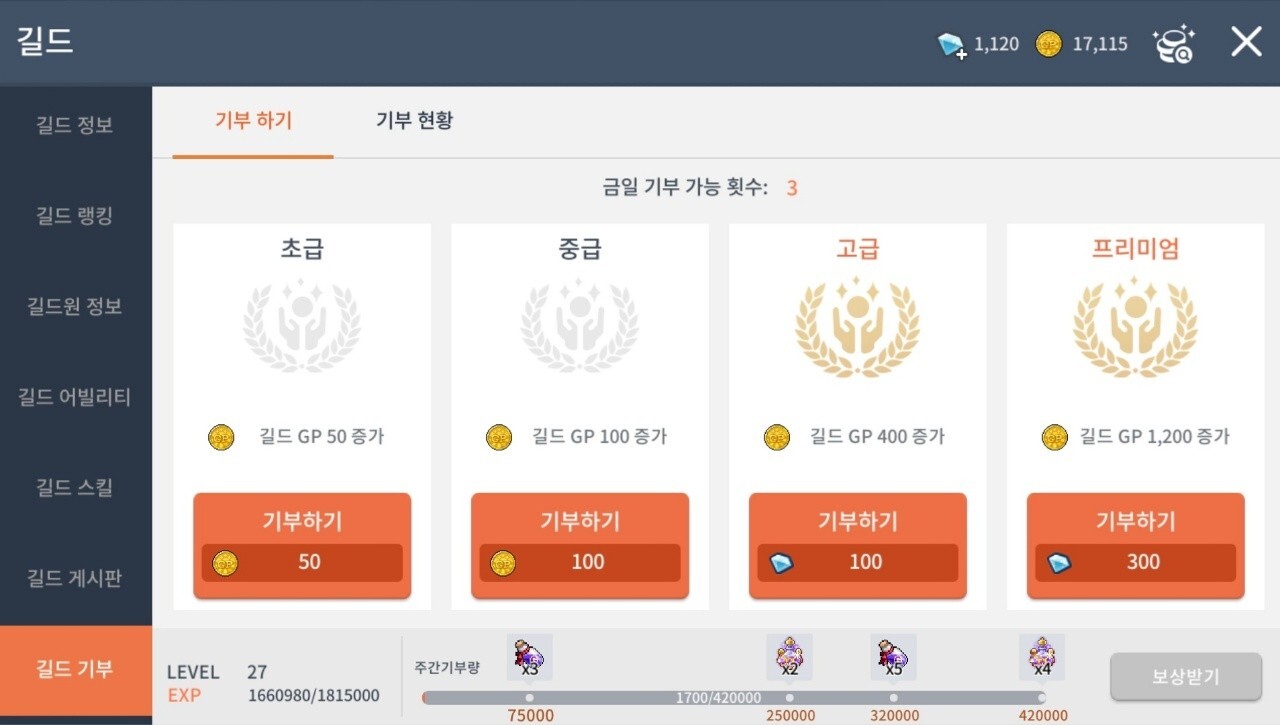The height and width of the screenshot is (725, 1280).
Task: Select the x4 reward icon at 420000
Action: 1041,657
